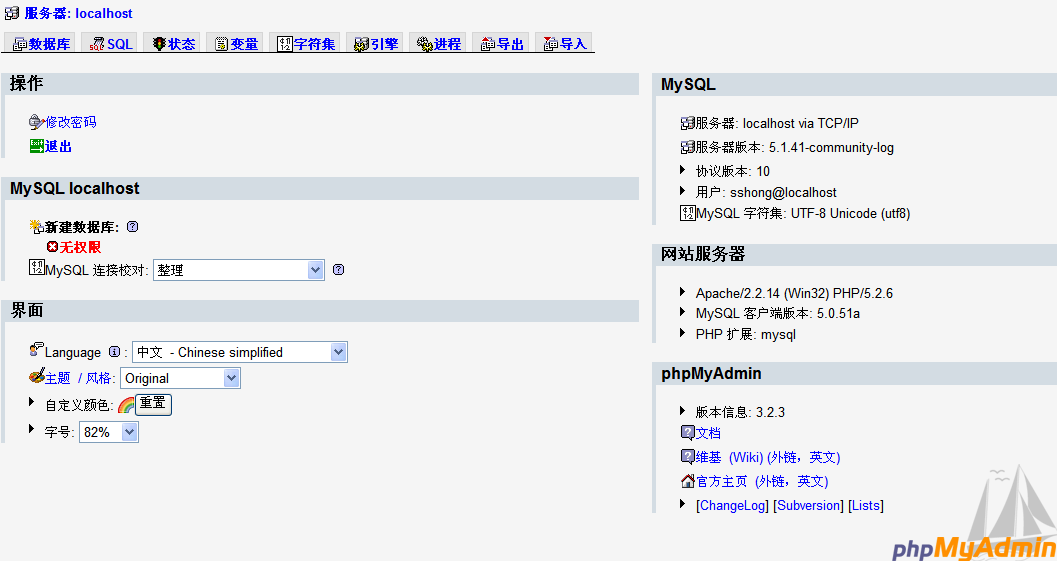
Task: Click the 状态 traffic light icon
Action: tap(159, 44)
